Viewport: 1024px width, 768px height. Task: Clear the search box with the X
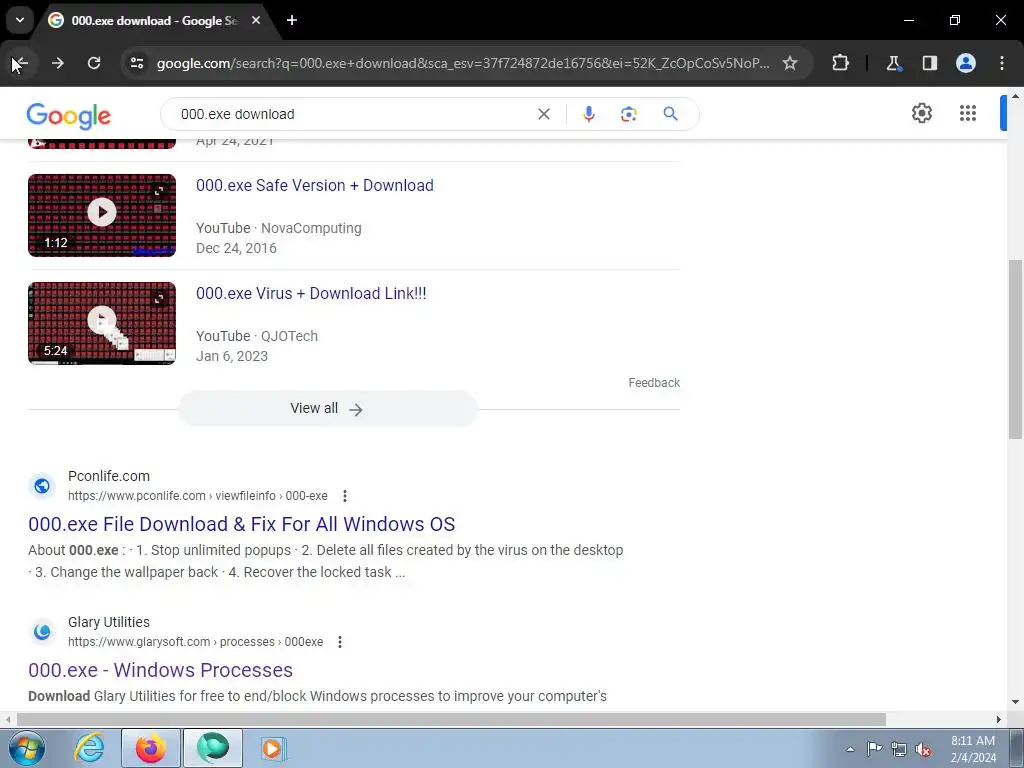click(x=543, y=114)
